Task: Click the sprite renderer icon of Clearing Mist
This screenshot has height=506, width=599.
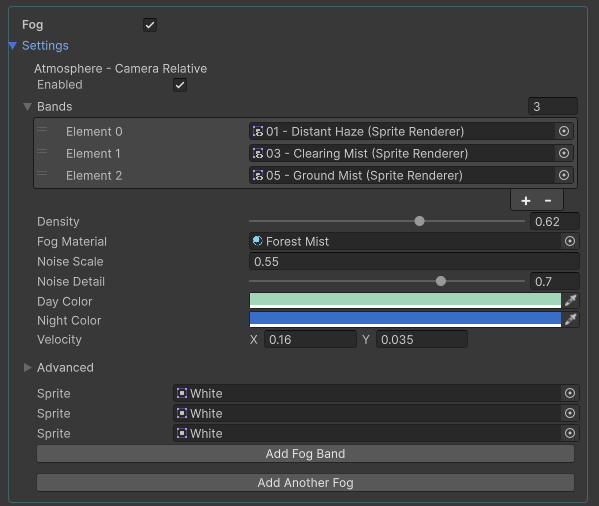Action: coord(258,154)
